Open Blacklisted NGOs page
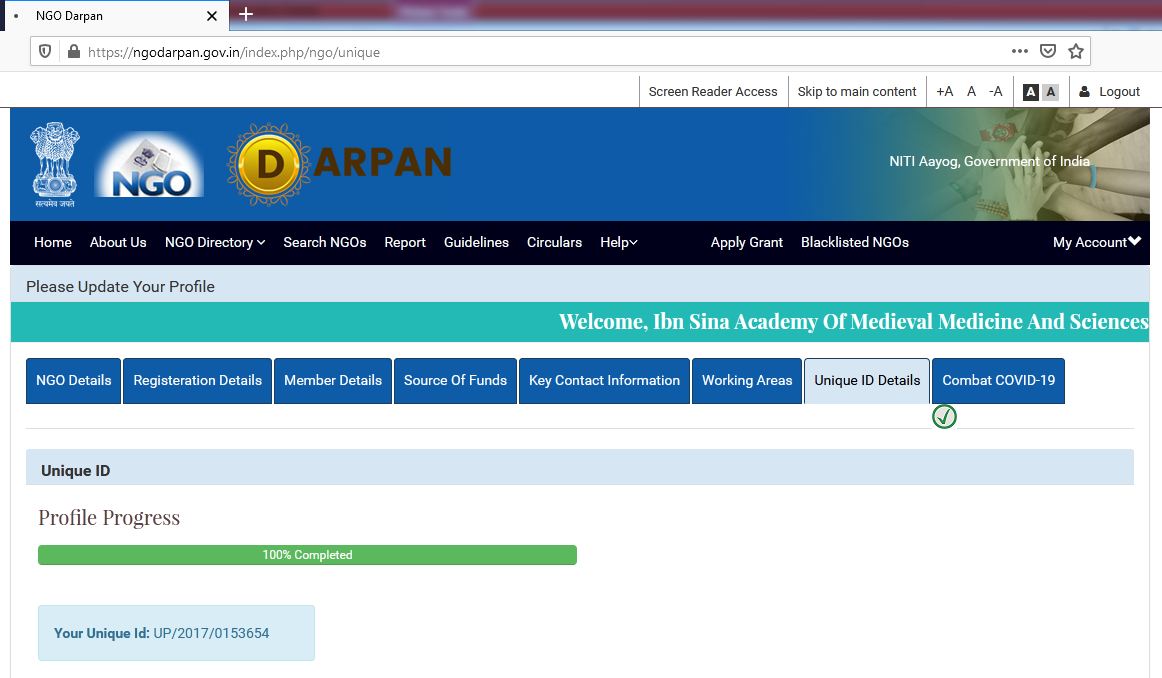 click(854, 242)
